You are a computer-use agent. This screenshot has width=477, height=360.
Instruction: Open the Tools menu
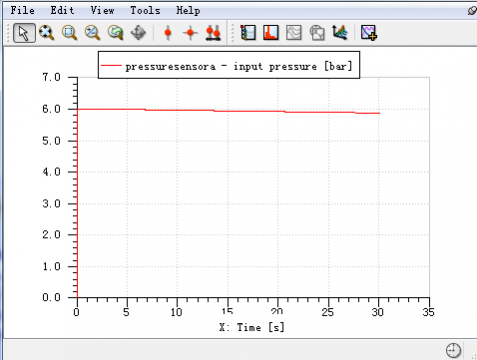(x=145, y=10)
